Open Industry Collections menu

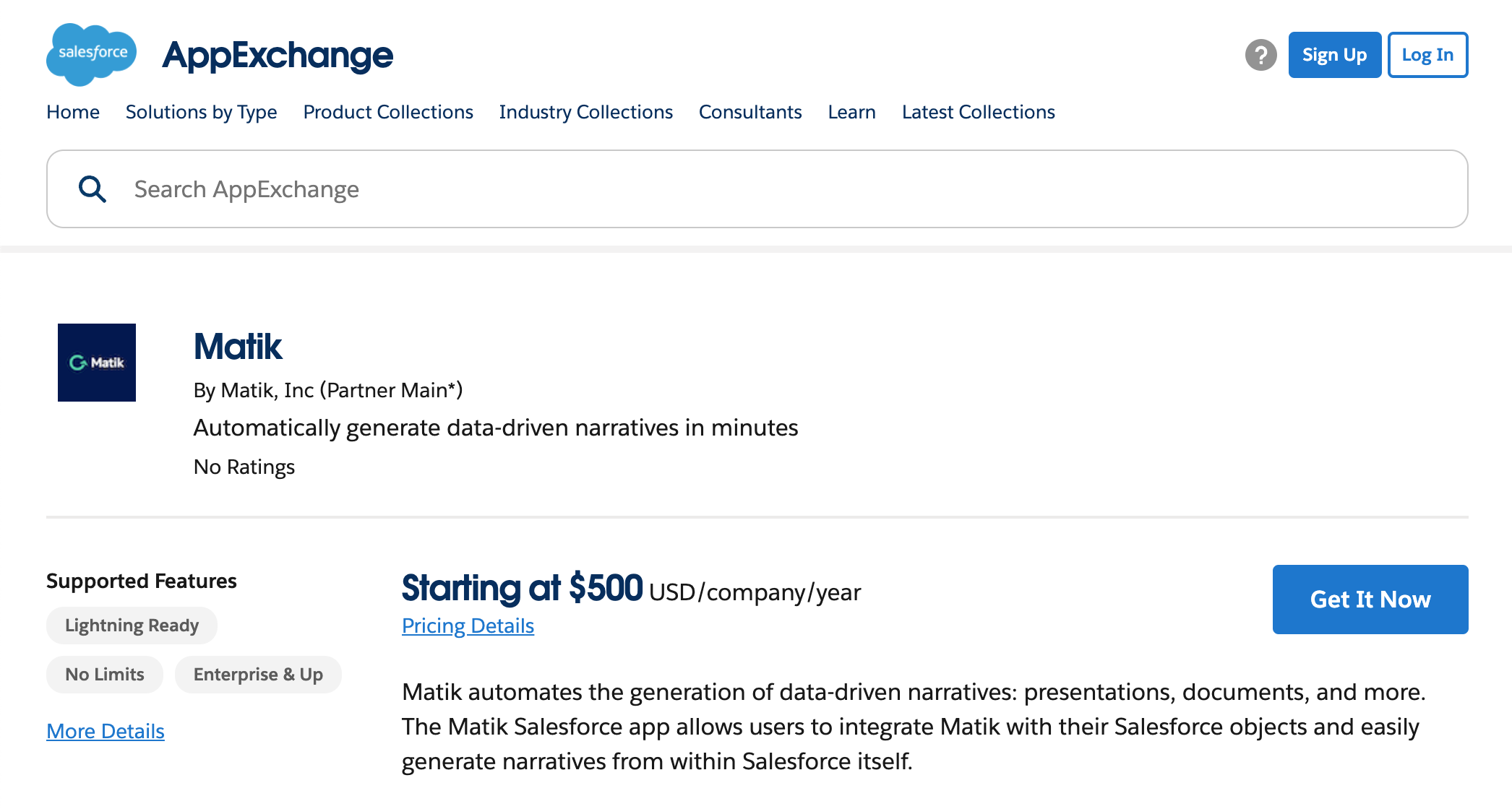[x=586, y=112]
